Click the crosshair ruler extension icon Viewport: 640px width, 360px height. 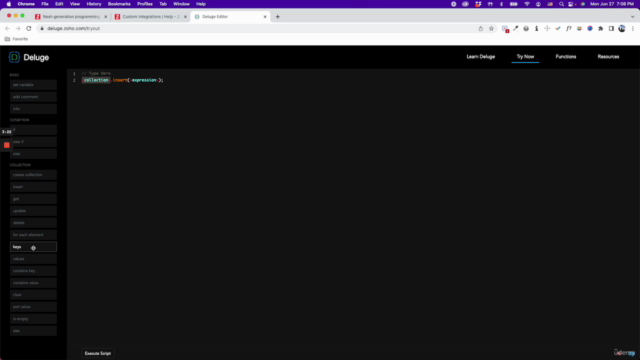(x=547, y=29)
